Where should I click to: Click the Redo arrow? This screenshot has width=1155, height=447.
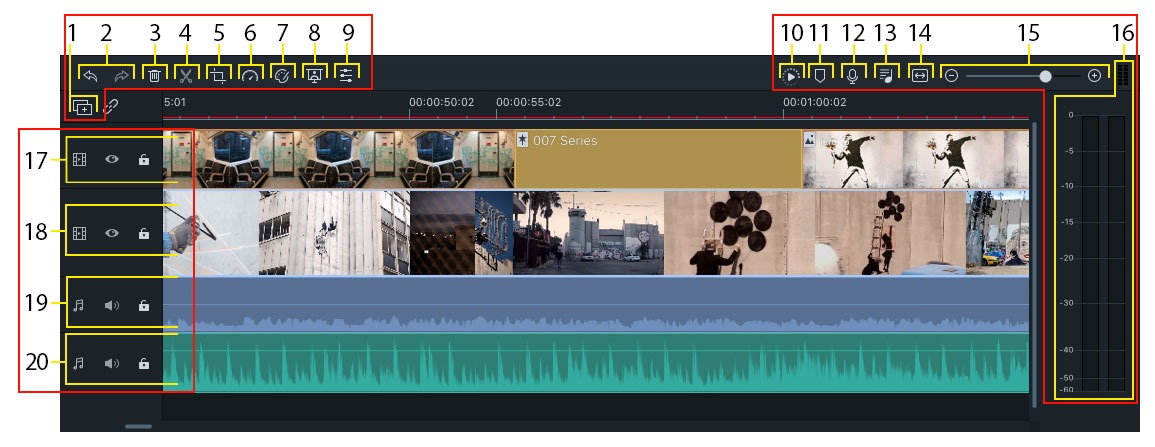coord(122,76)
